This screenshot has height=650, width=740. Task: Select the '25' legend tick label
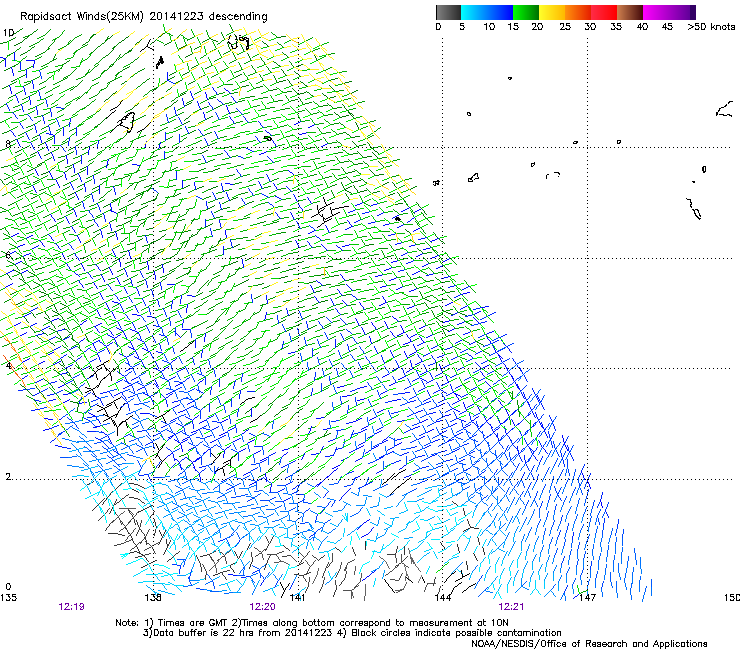pos(565,27)
